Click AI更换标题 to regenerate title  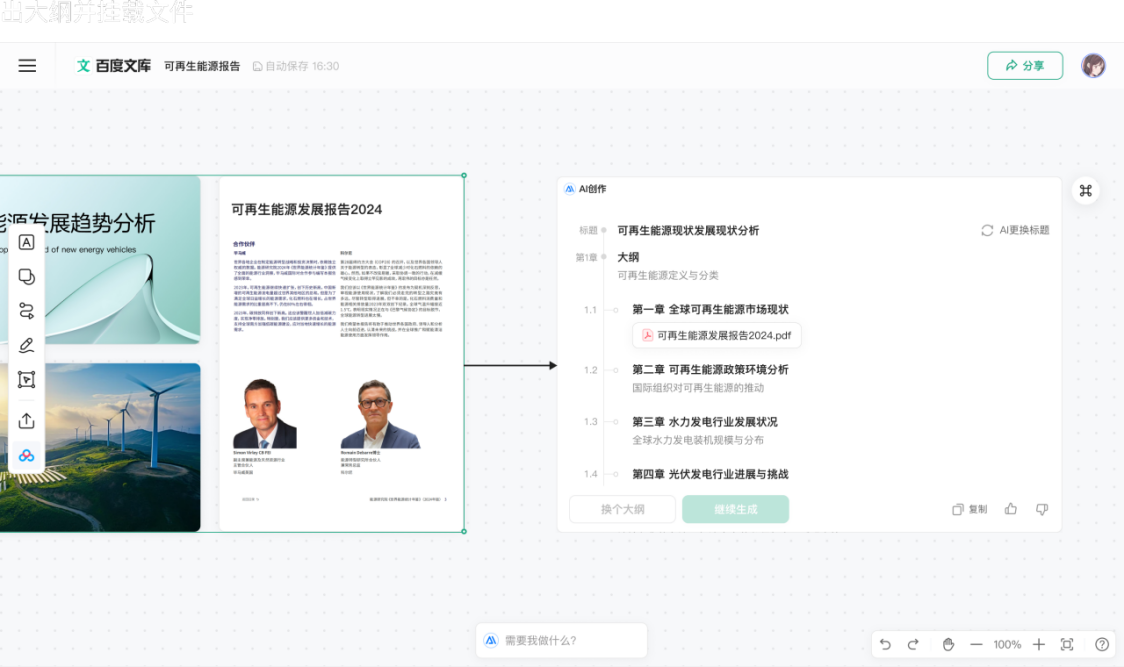1015,230
